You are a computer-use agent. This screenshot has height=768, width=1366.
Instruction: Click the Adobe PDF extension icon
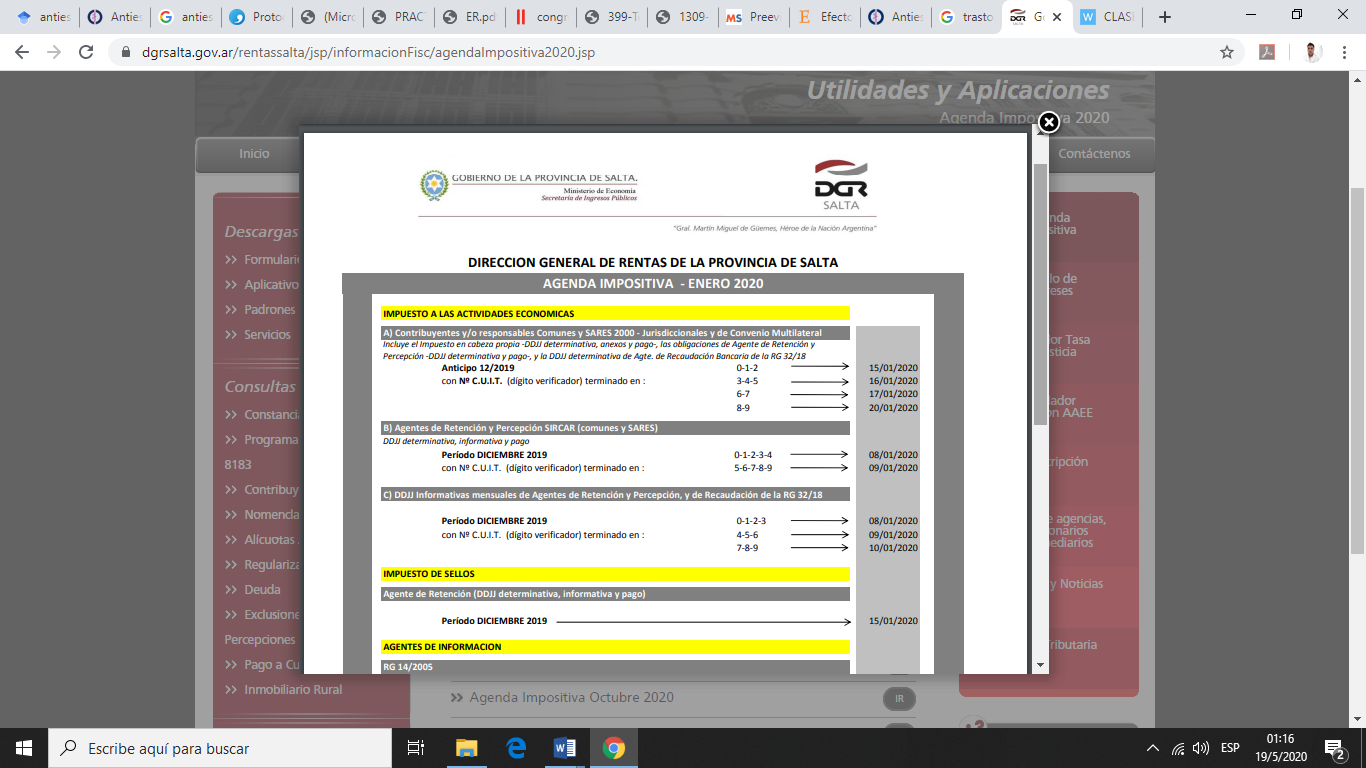1267,52
